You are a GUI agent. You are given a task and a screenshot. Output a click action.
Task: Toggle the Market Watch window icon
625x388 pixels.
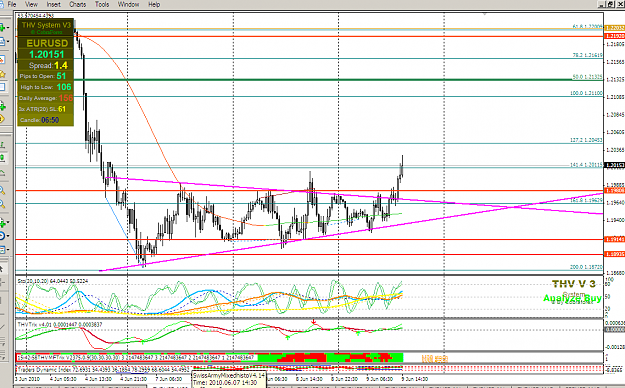[2, 60]
